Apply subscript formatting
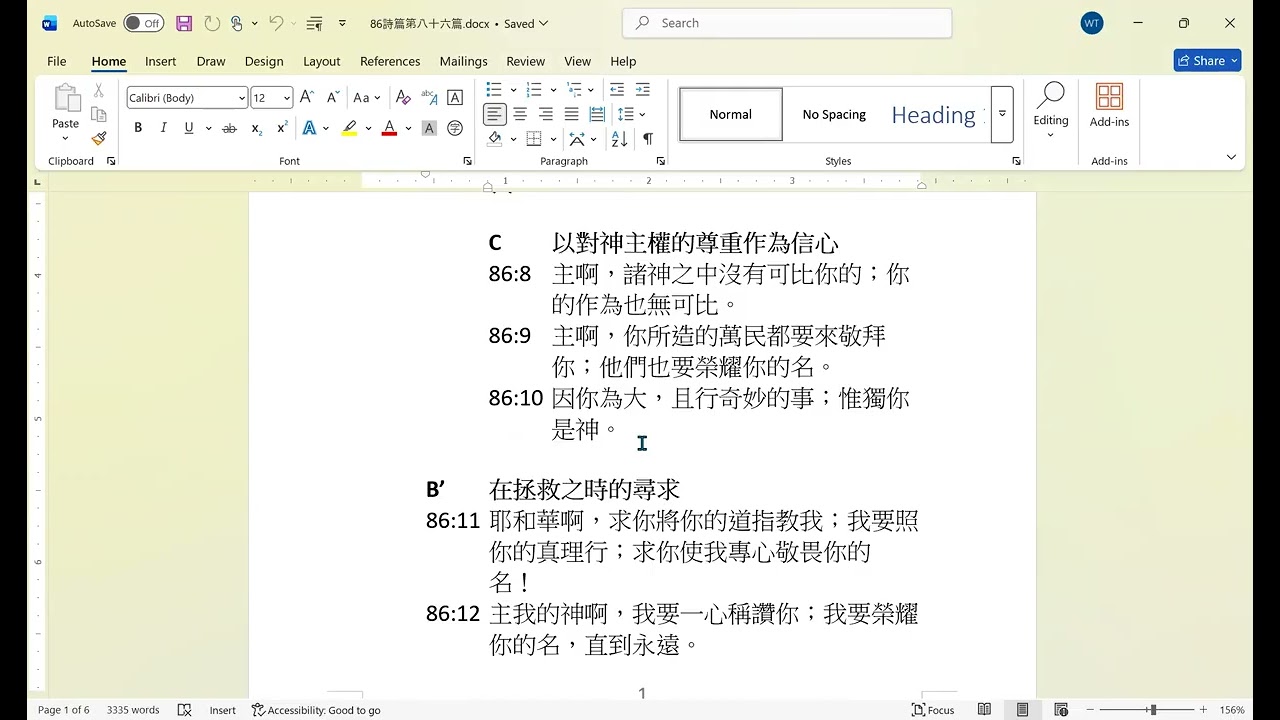The height and width of the screenshot is (720, 1280). [x=256, y=128]
